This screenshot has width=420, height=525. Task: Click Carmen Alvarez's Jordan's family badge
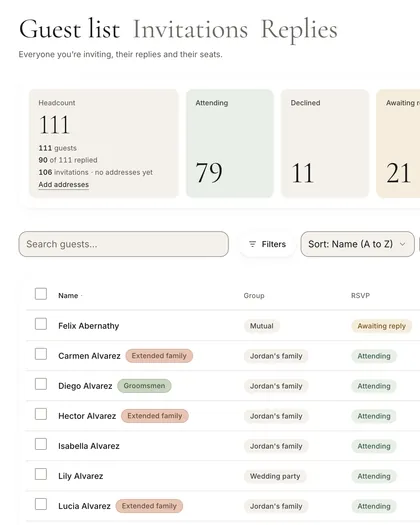(276, 356)
